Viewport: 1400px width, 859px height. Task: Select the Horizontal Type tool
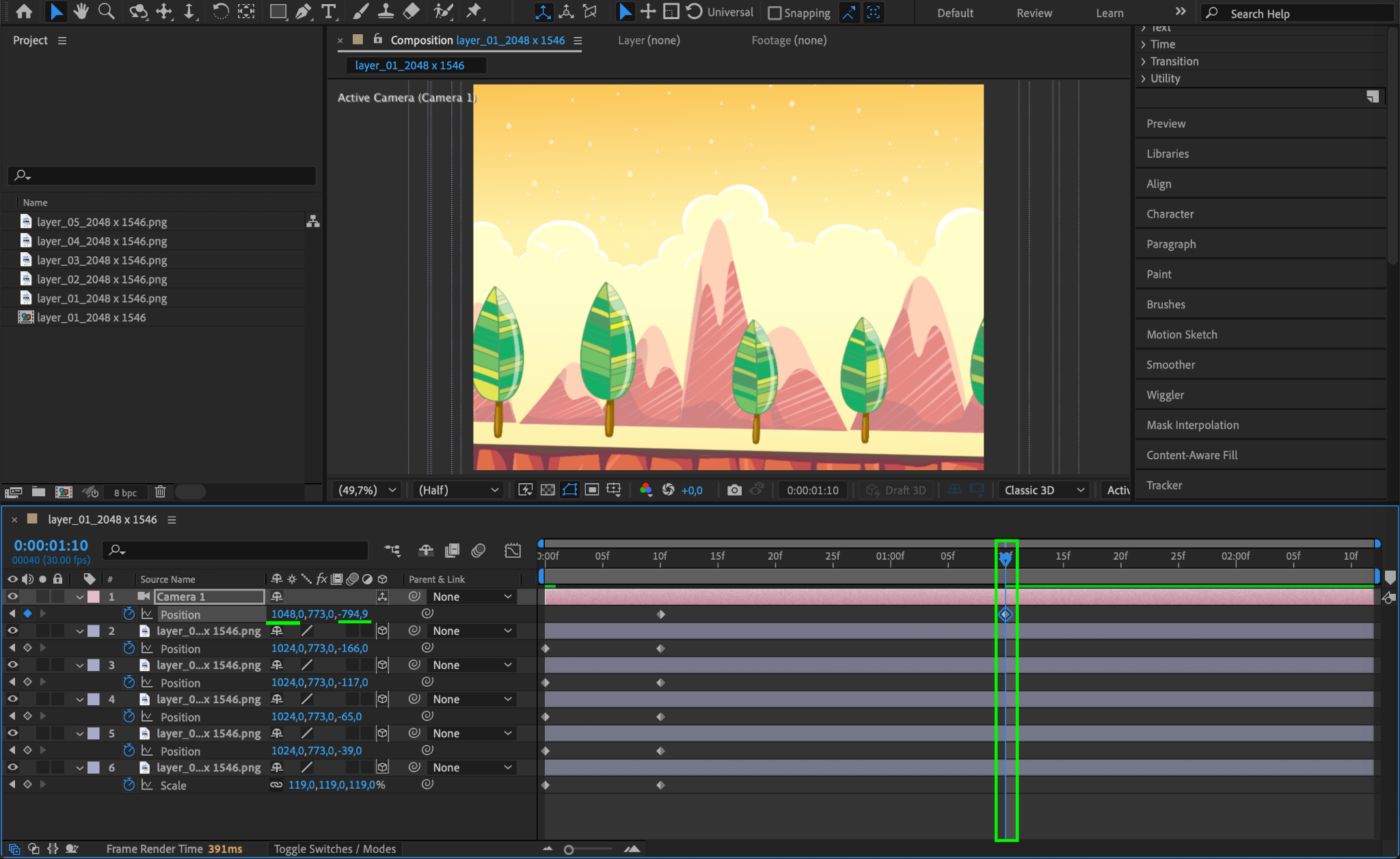(329, 11)
